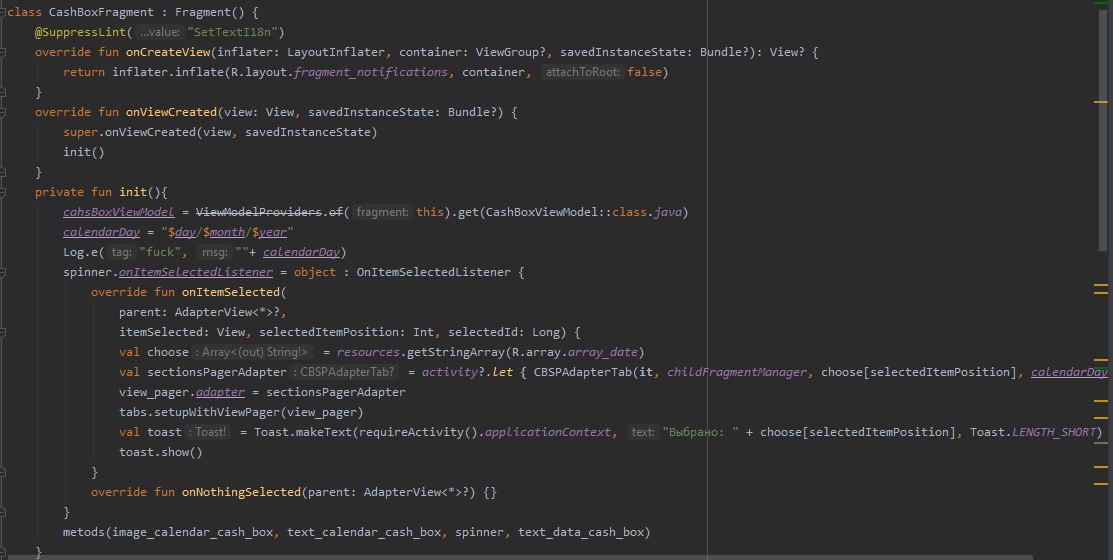
Task: Click text_calendar_cash_box argument
Action: [364, 532]
